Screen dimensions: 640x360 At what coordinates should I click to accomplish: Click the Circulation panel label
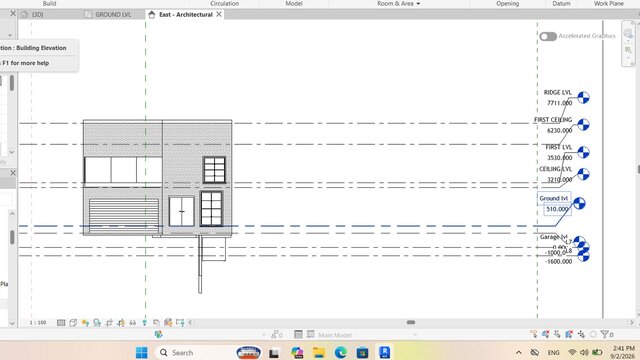pos(224,3)
